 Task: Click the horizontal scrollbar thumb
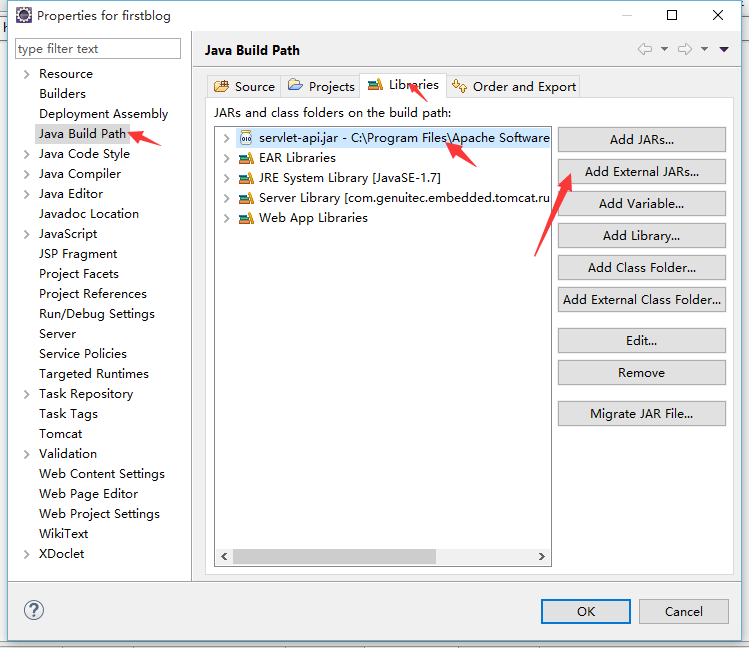click(x=334, y=556)
